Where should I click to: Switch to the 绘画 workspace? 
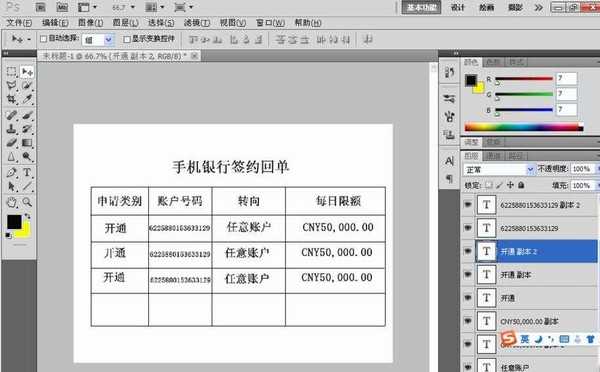click(486, 7)
